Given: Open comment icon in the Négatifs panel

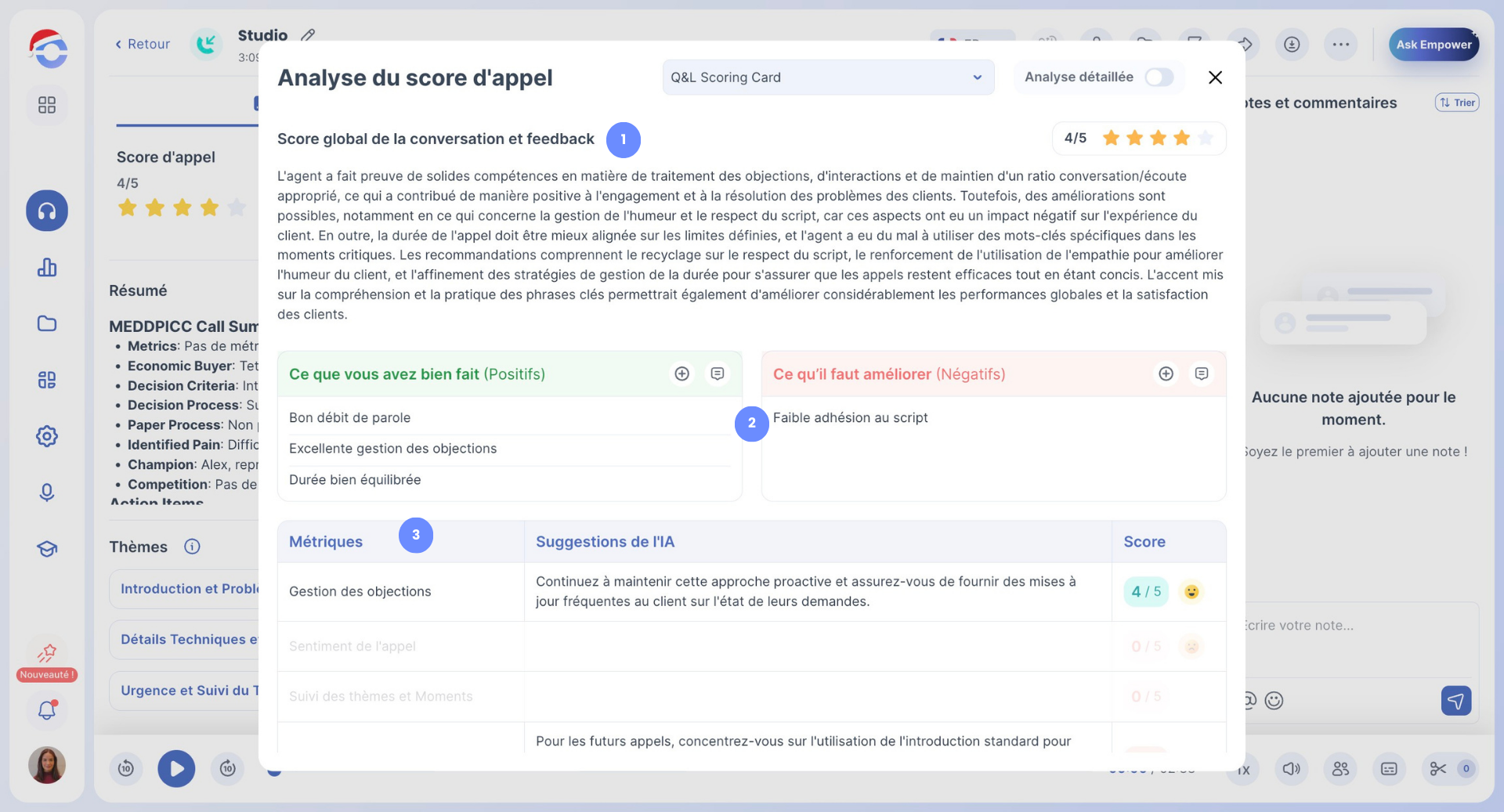Looking at the screenshot, I should click(x=1202, y=374).
